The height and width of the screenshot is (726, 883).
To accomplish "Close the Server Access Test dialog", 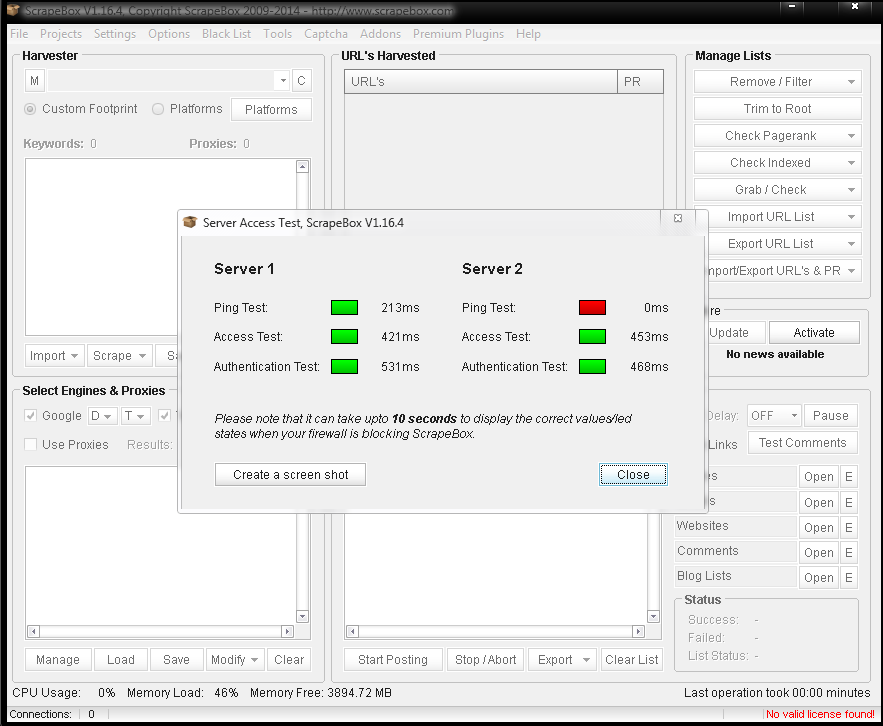I will [x=633, y=474].
